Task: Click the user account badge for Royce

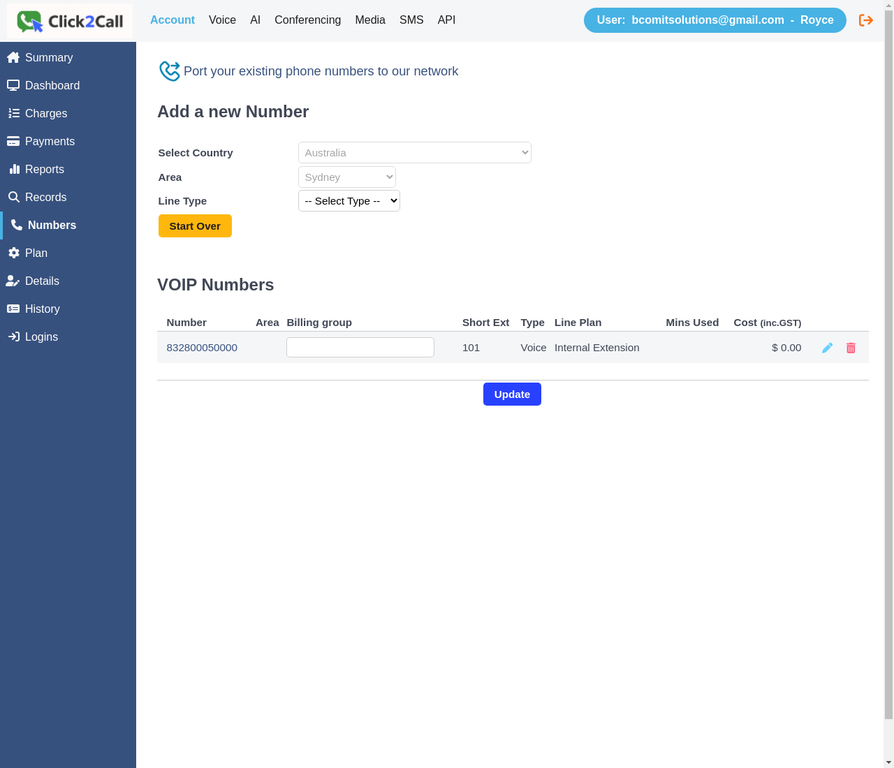Action: [x=714, y=20]
